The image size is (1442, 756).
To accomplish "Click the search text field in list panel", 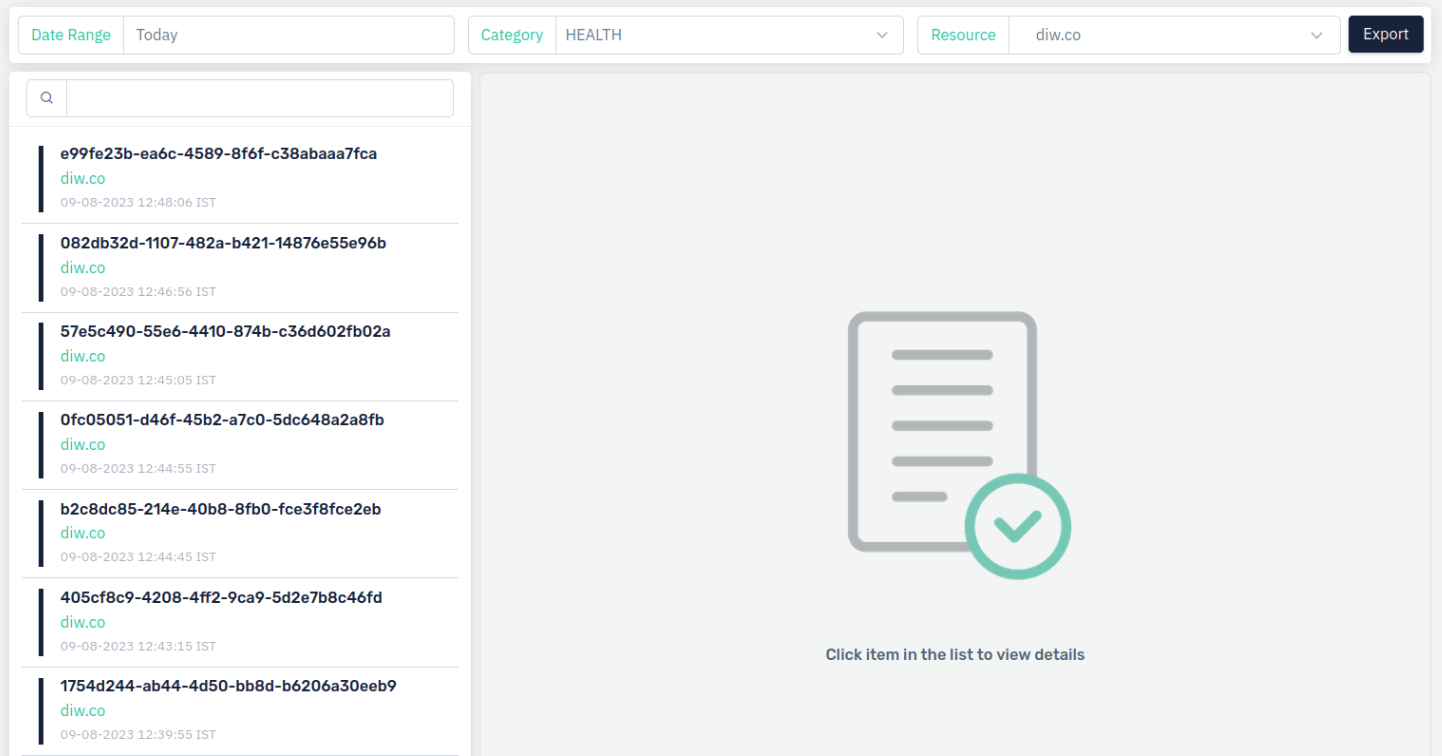I will point(259,98).
